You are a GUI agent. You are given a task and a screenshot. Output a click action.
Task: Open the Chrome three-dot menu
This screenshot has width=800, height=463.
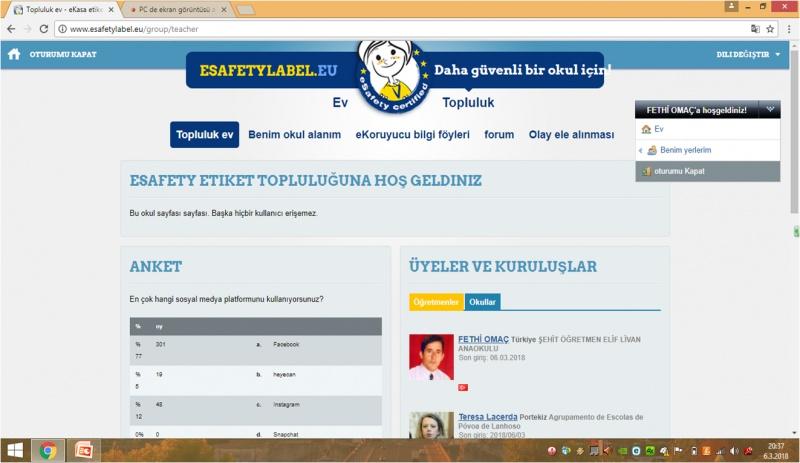pos(788,29)
